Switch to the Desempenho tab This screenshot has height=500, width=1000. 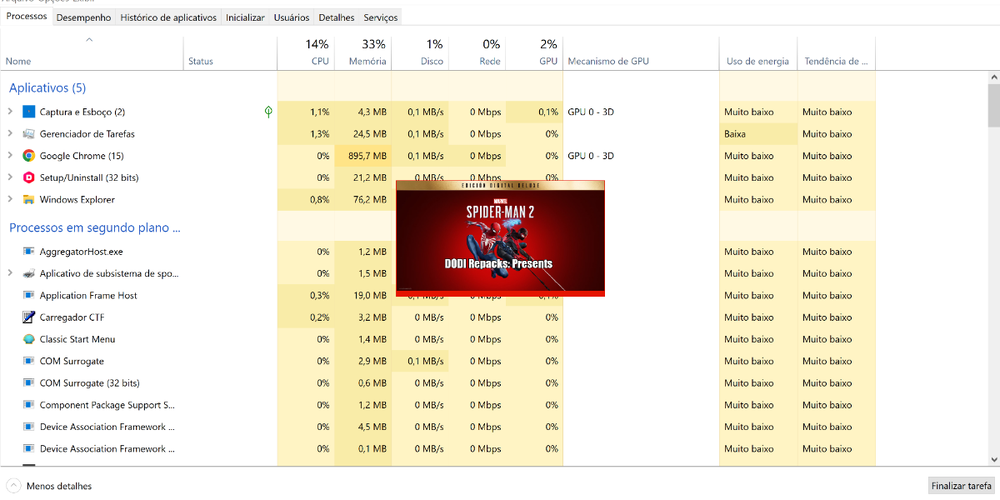point(84,17)
